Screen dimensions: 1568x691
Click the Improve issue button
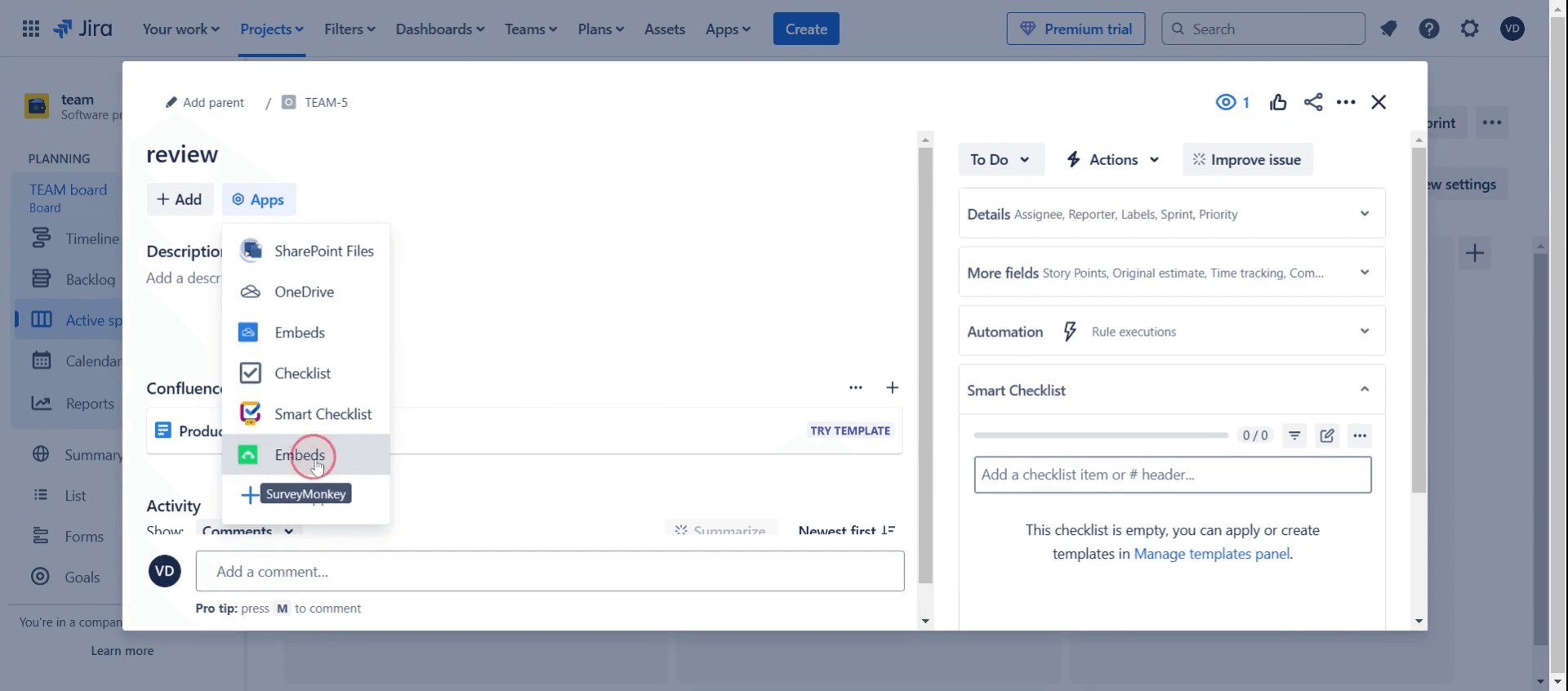[x=1247, y=159]
